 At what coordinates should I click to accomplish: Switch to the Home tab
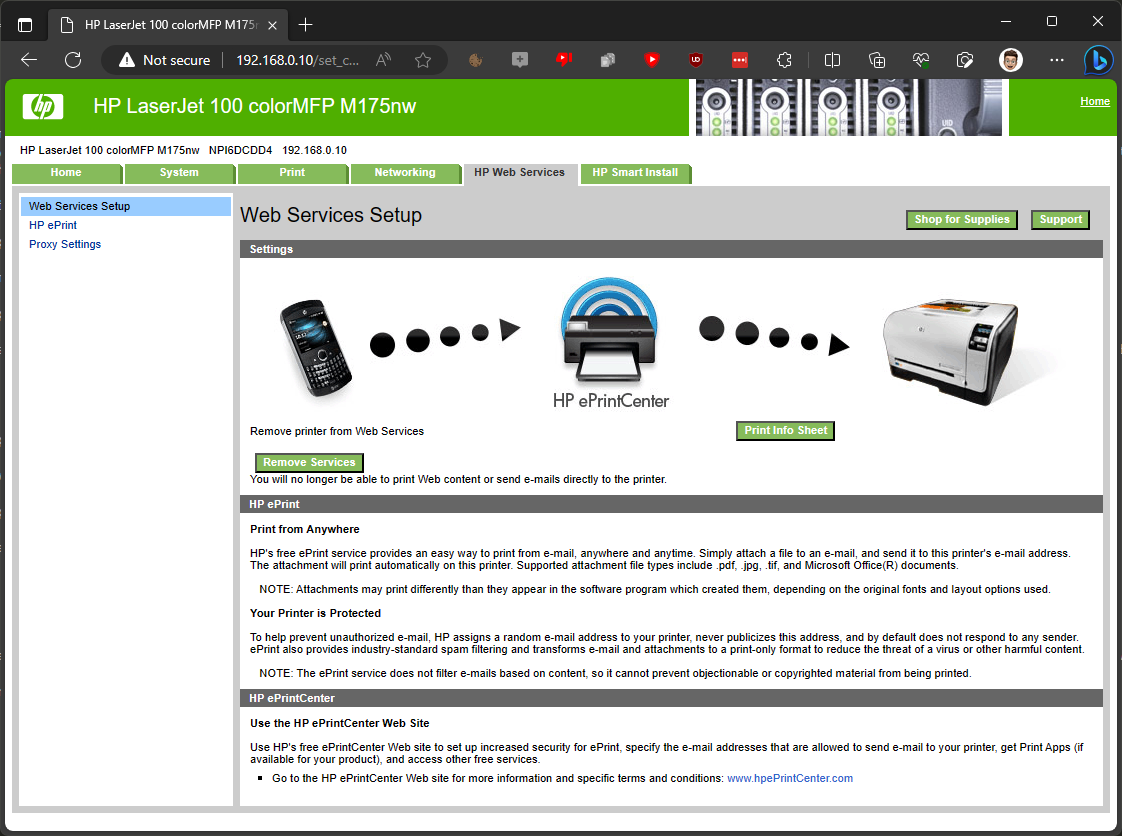pyautogui.click(x=66, y=172)
